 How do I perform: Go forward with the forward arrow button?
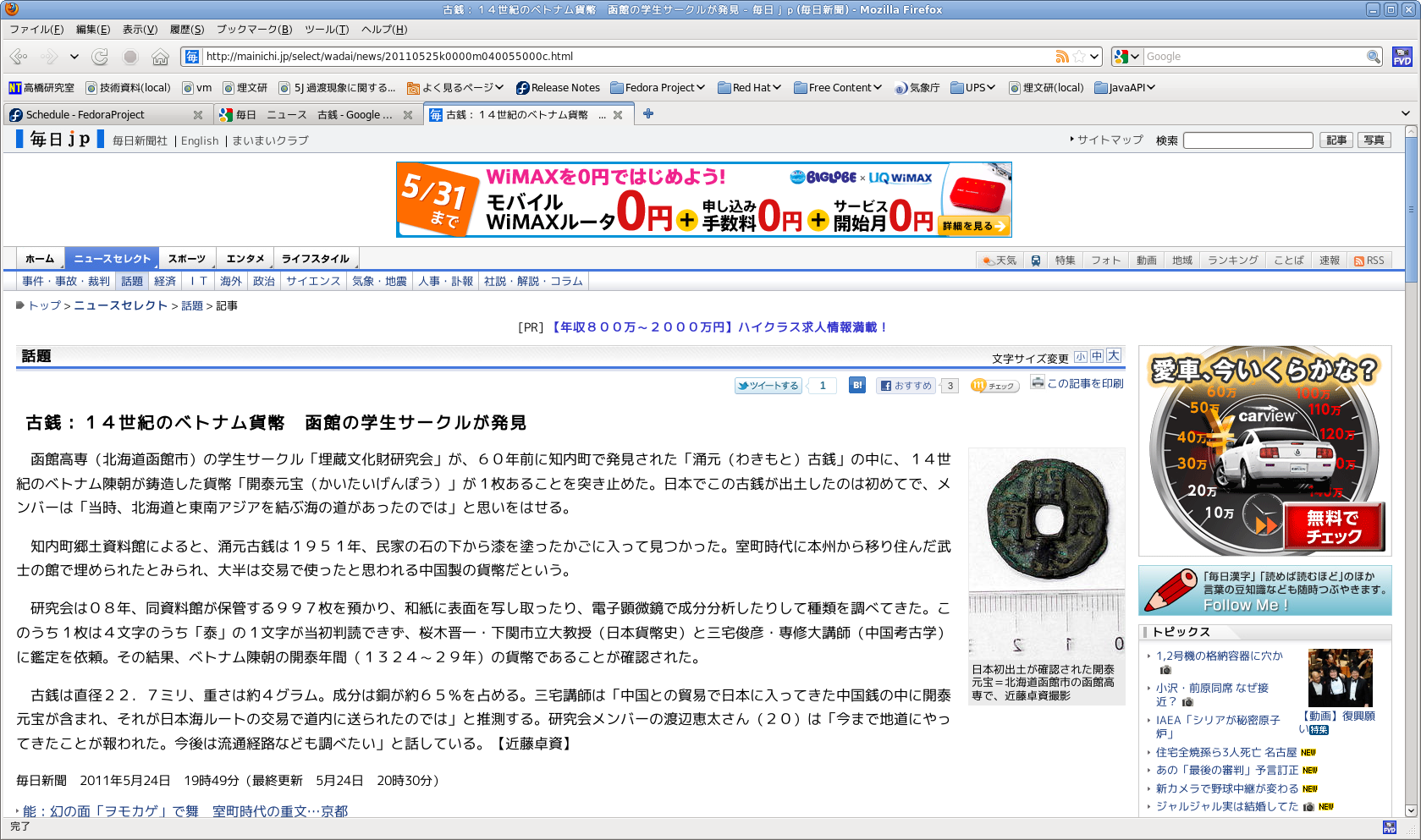pos(49,57)
